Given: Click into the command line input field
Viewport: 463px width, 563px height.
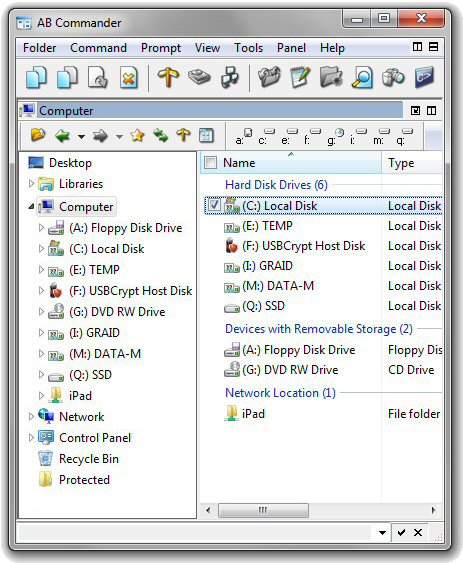Looking at the screenshot, I should (195, 532).
